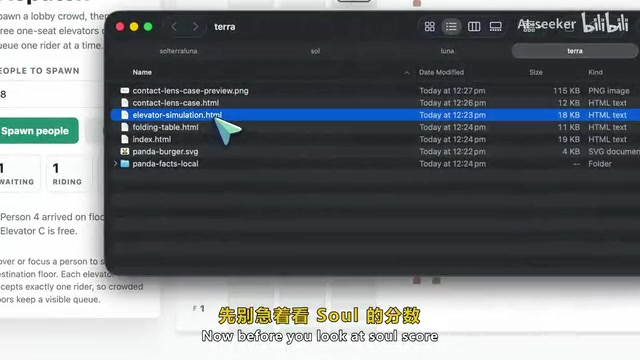Sort files by Name column
Viewport: 640px width, 360px height.
point(142,72)
